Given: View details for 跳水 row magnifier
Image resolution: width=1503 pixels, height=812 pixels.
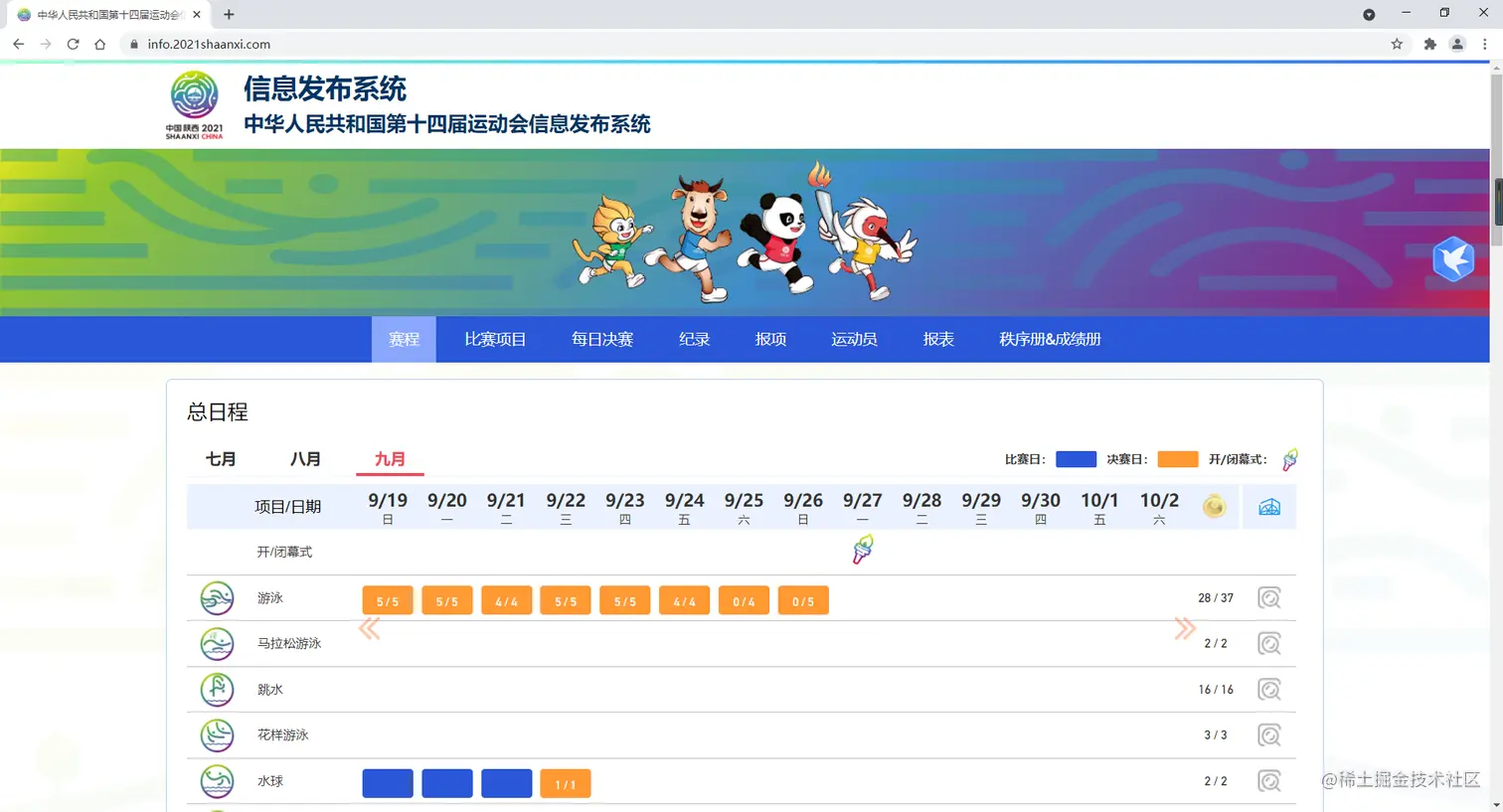Looking at the screenshot, I should [x=1269, y=690].
